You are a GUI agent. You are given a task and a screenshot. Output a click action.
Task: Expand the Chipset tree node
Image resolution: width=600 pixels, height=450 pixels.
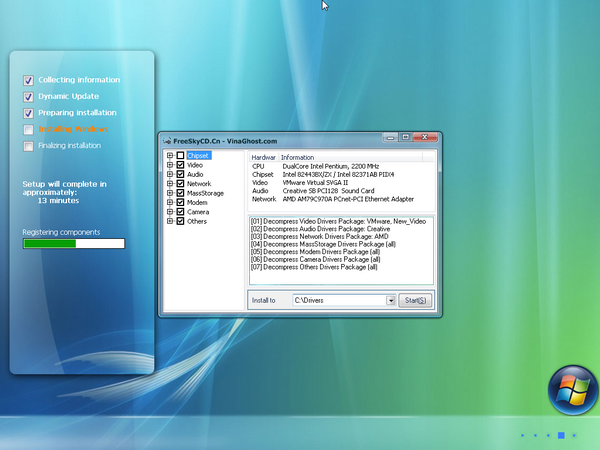coord(170,155)
